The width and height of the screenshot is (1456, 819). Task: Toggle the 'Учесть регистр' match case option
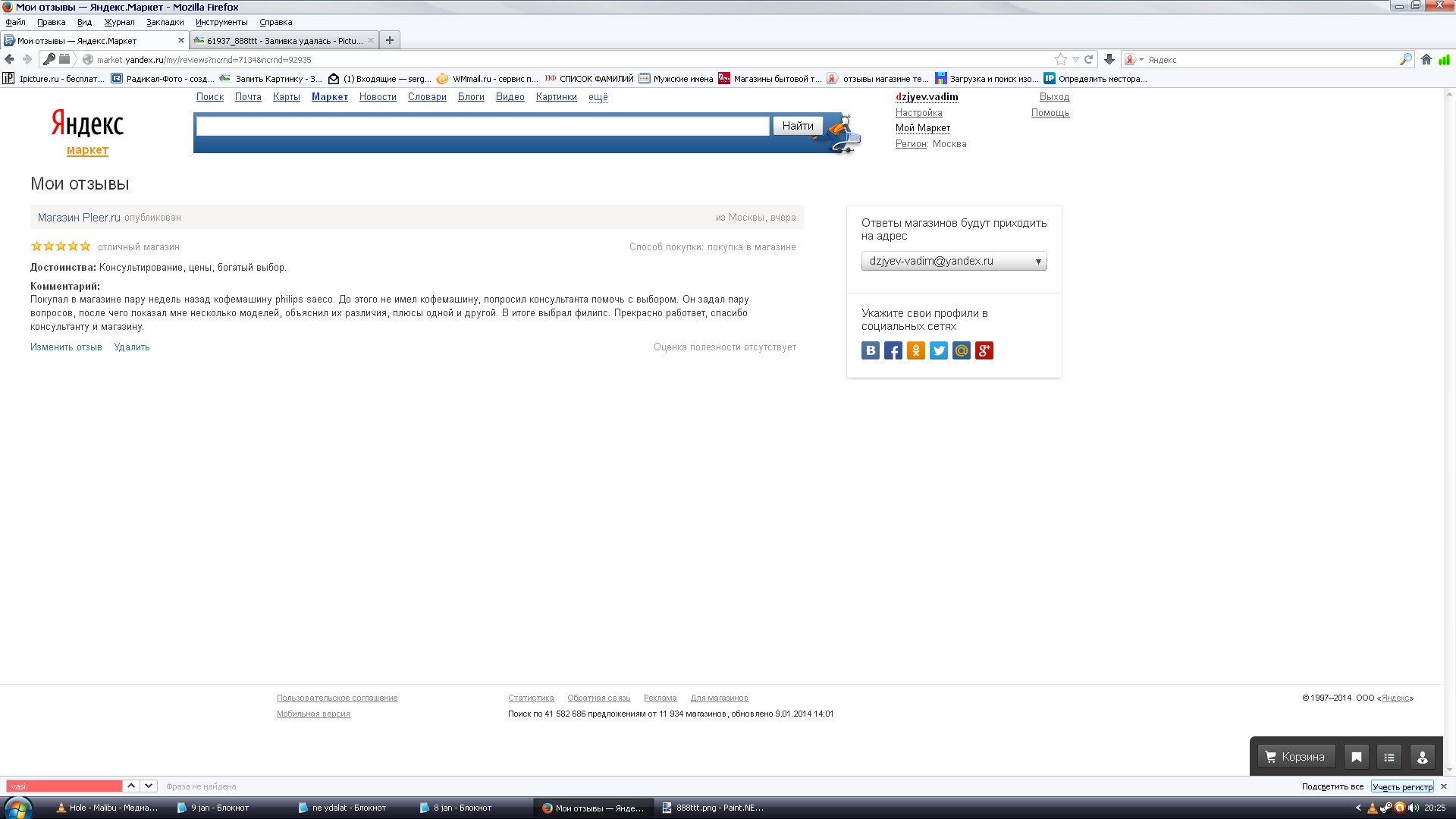pyautogui.click(x=1401, y=786)
